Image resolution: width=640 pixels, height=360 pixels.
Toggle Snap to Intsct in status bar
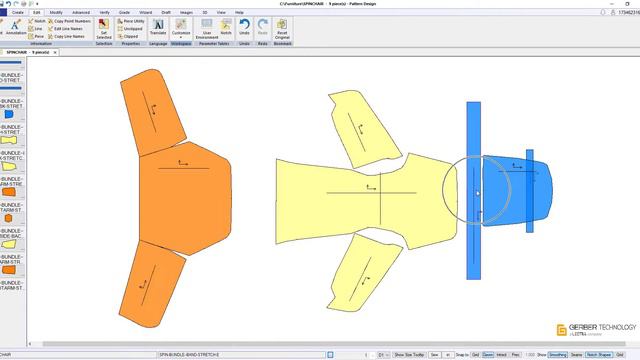point(502,355)
